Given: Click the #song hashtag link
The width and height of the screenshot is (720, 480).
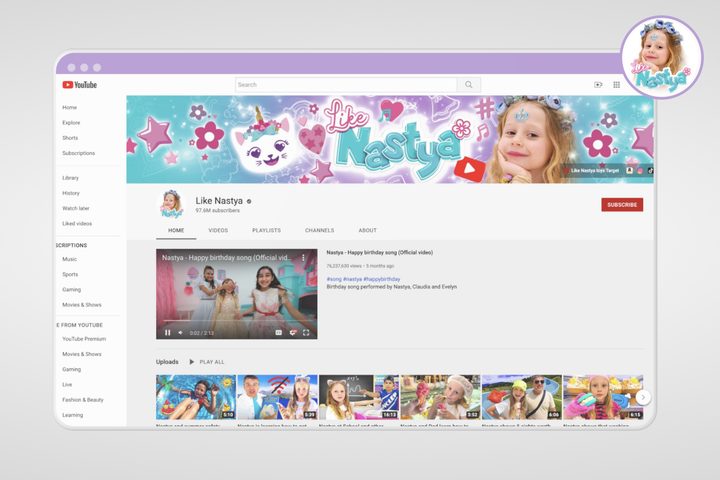Looking at the screenshot, I should point(334,279).
